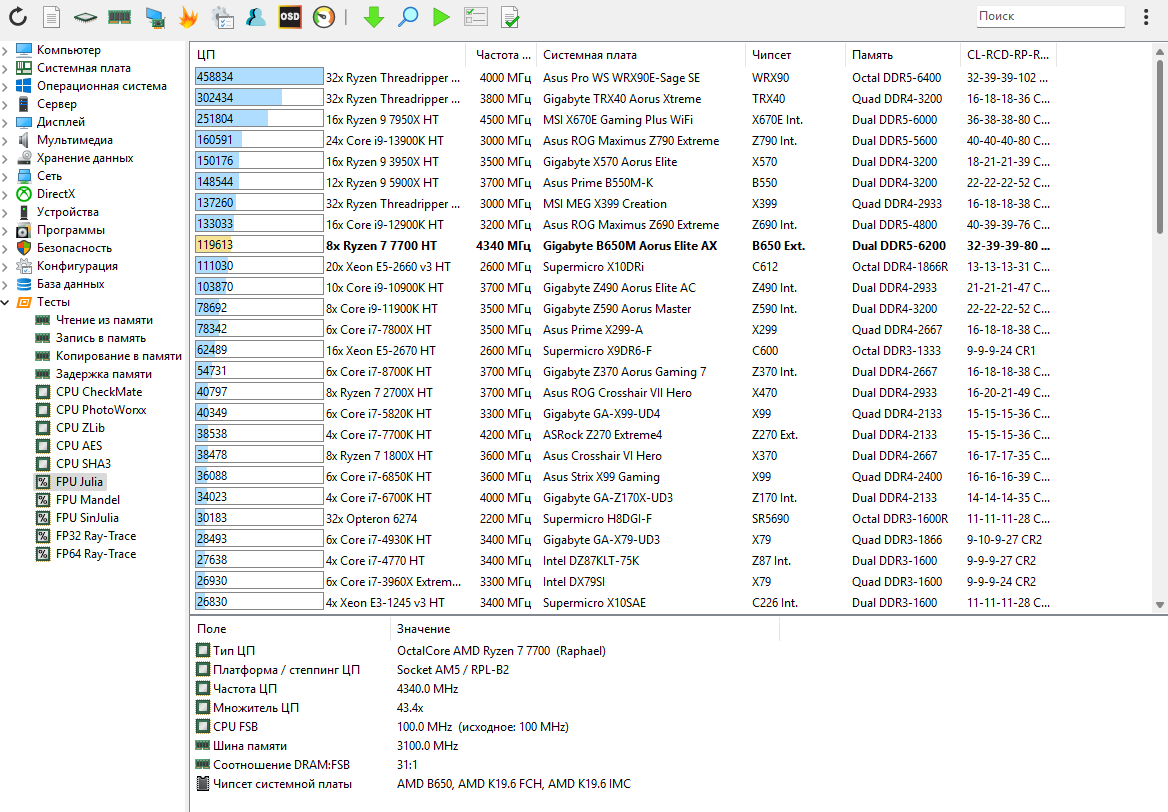
Task: Select Программы in the sidebar tree
Action: point(71,230)
